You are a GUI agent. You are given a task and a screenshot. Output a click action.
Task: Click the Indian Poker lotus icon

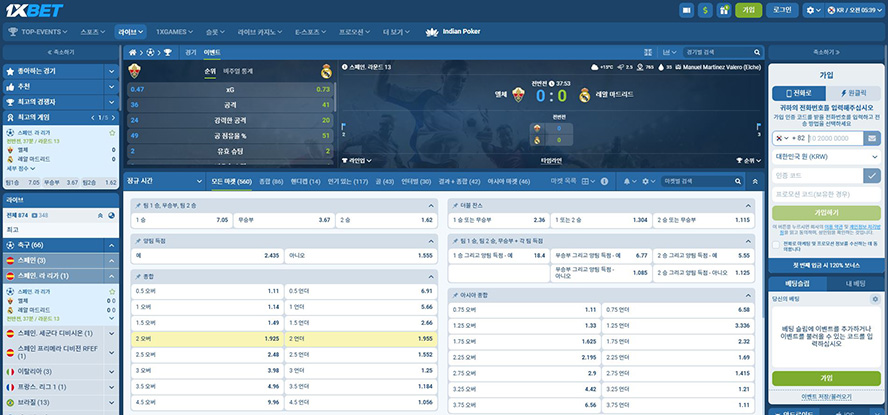432,32
